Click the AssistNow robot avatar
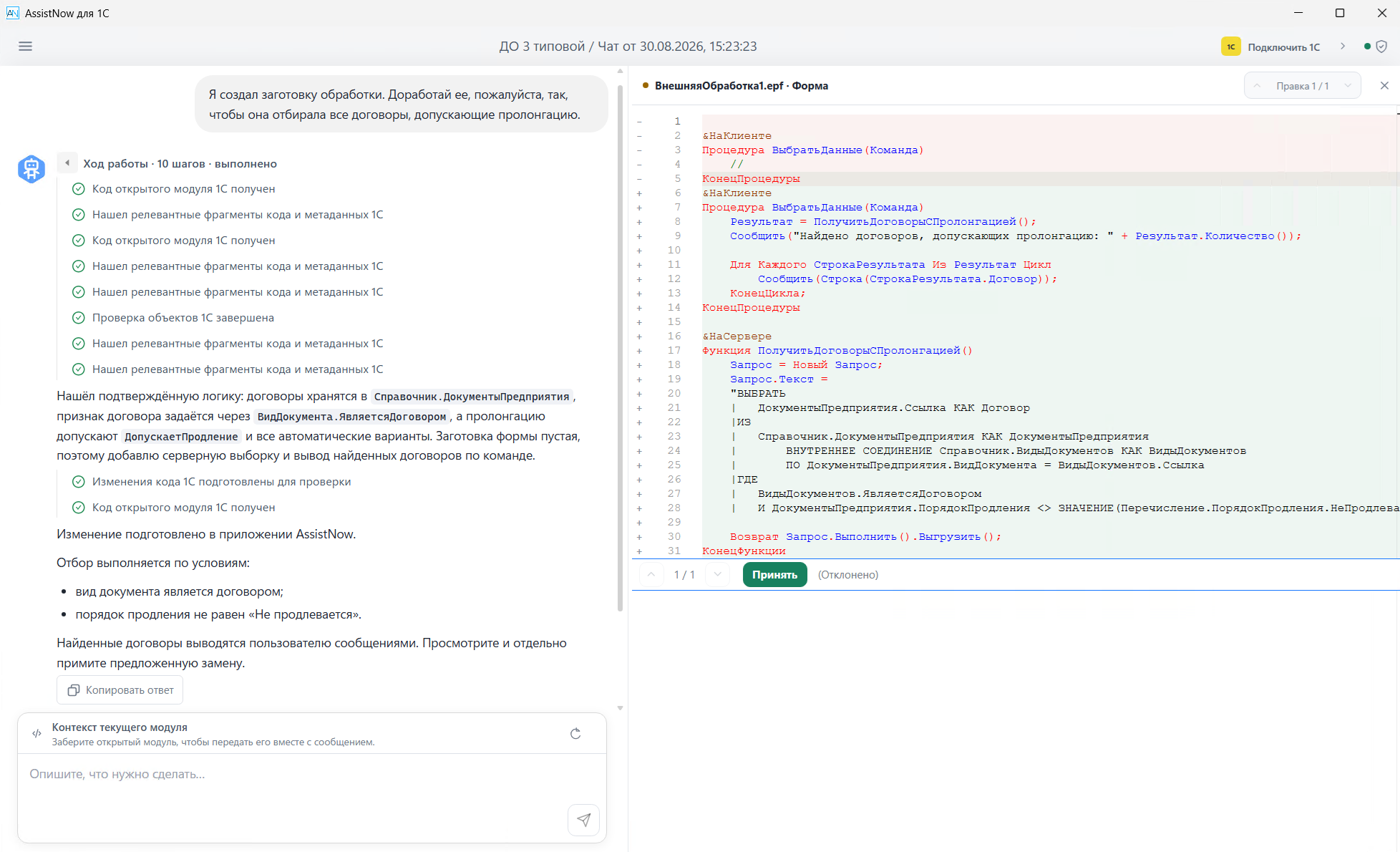Image resolution: width=1400 pixels, height=852 pixels. pyautogui.click(x=31, y=169)
